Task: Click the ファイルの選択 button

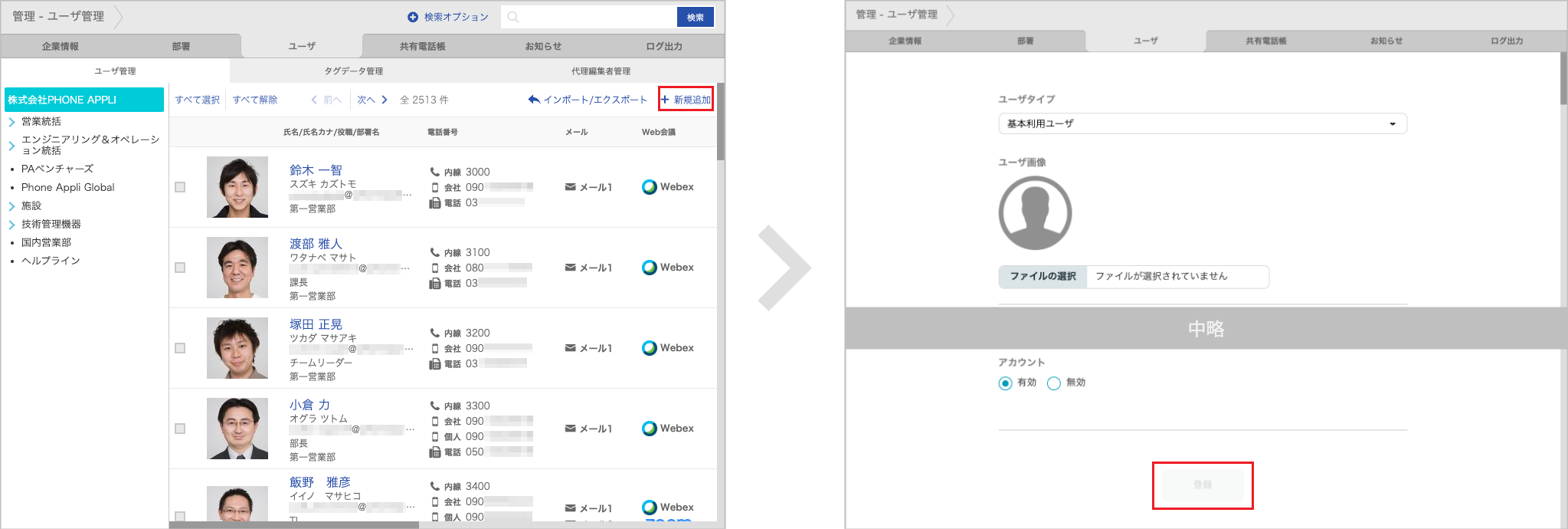Action: pyautogui.click(x=1043, y=277)
